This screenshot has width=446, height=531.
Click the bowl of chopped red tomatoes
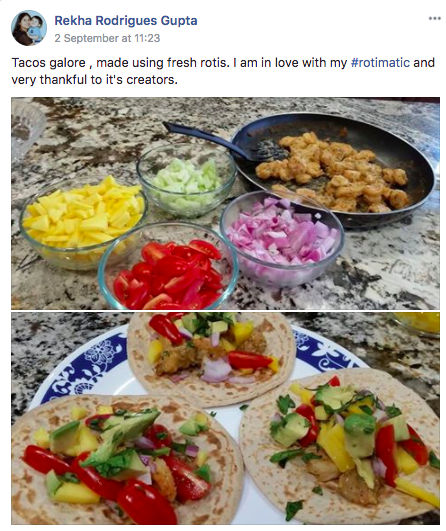click(x=169, y=268)
